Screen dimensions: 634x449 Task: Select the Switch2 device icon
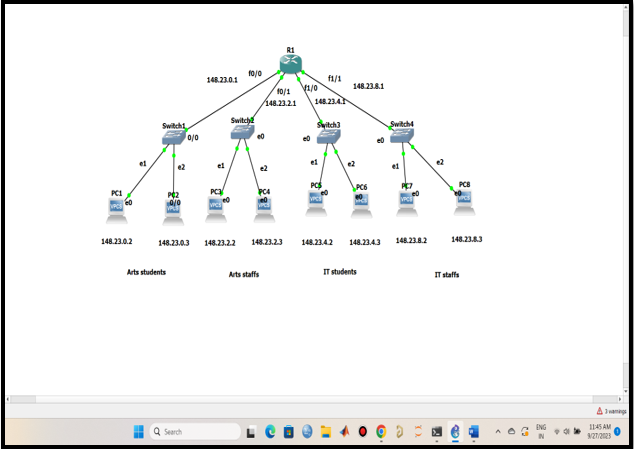[x=243, y=132]
